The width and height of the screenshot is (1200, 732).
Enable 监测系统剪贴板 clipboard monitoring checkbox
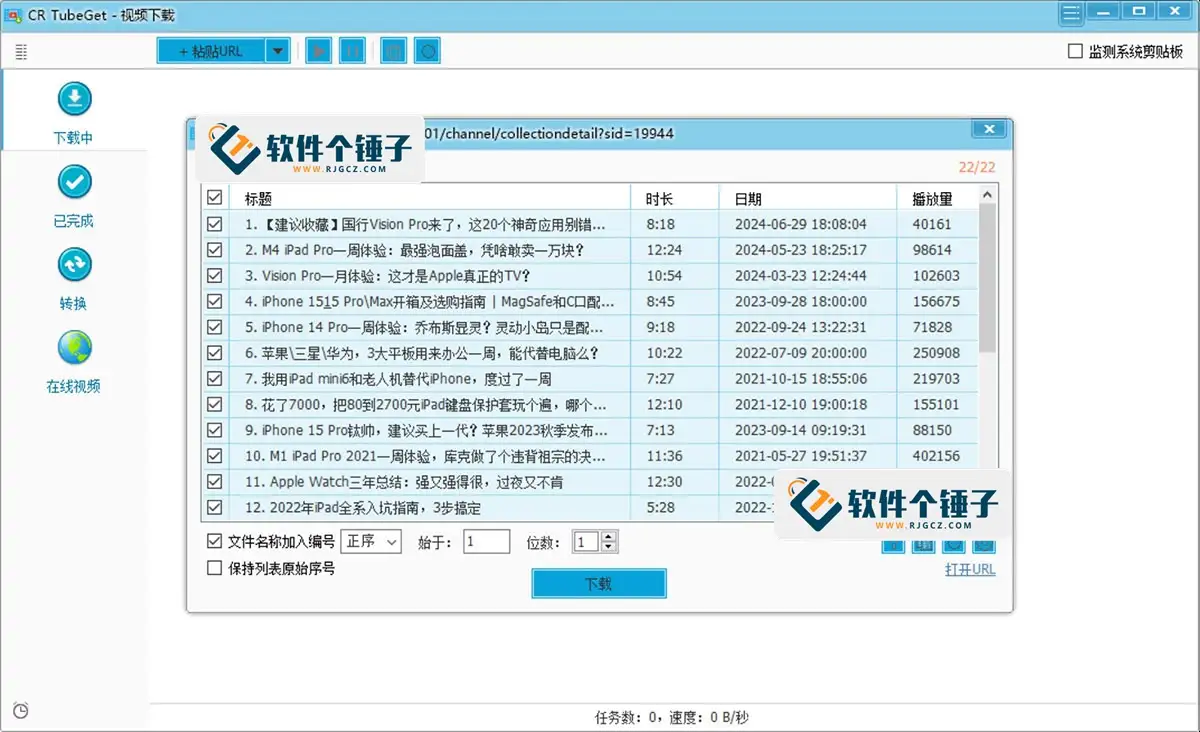(1075, 51)
